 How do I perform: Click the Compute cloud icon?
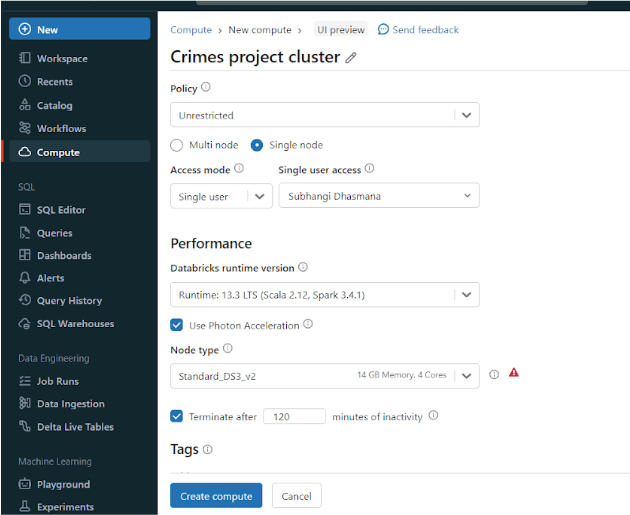[x=25, y=152]
